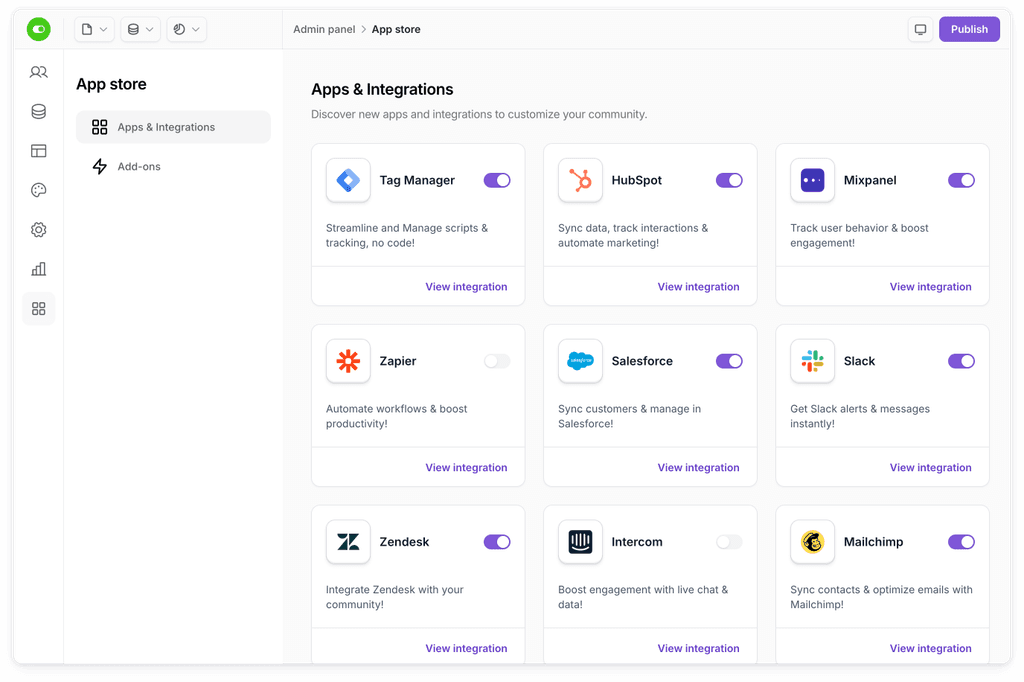The height and width of the screenshot is (682, 1024).
Task: Switch to the Add-ons section
Action: point(139,167)
